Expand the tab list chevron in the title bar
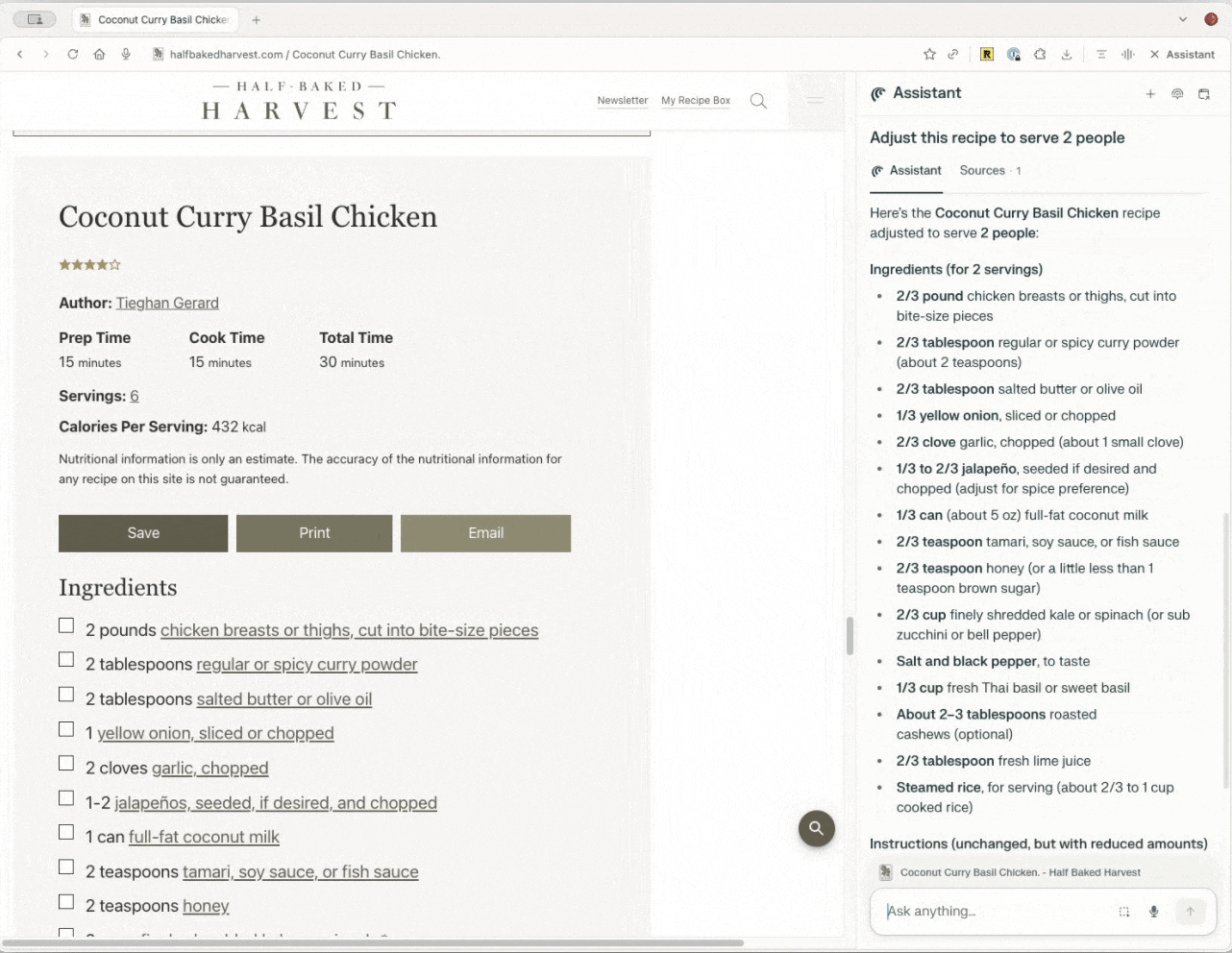Viewport: 1232px width, 953px height. coord(1183,19)
